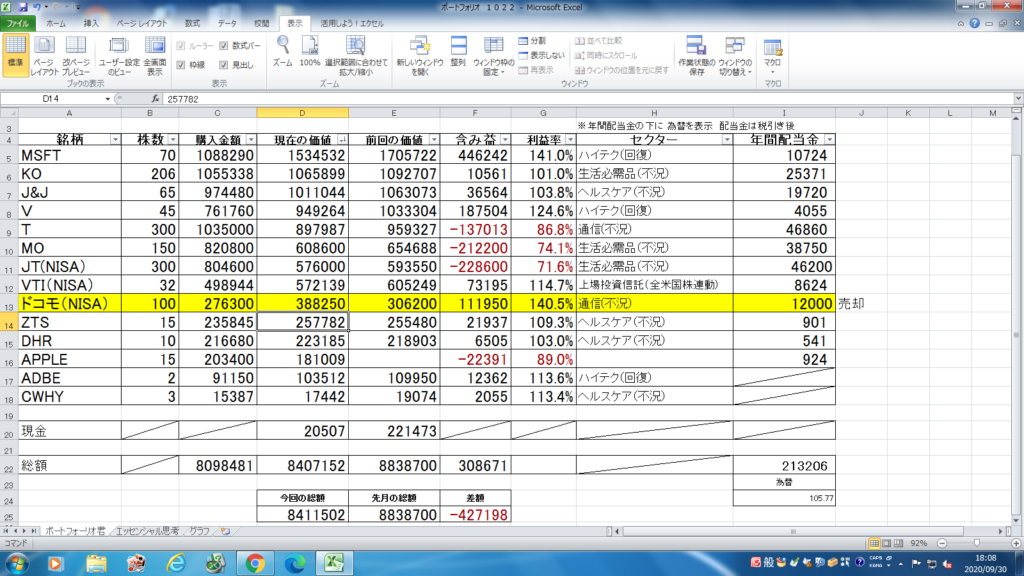Switch to Full Screen view (全画面表示)
This screenshot has height=576, width=1024.
coord(155,55)
